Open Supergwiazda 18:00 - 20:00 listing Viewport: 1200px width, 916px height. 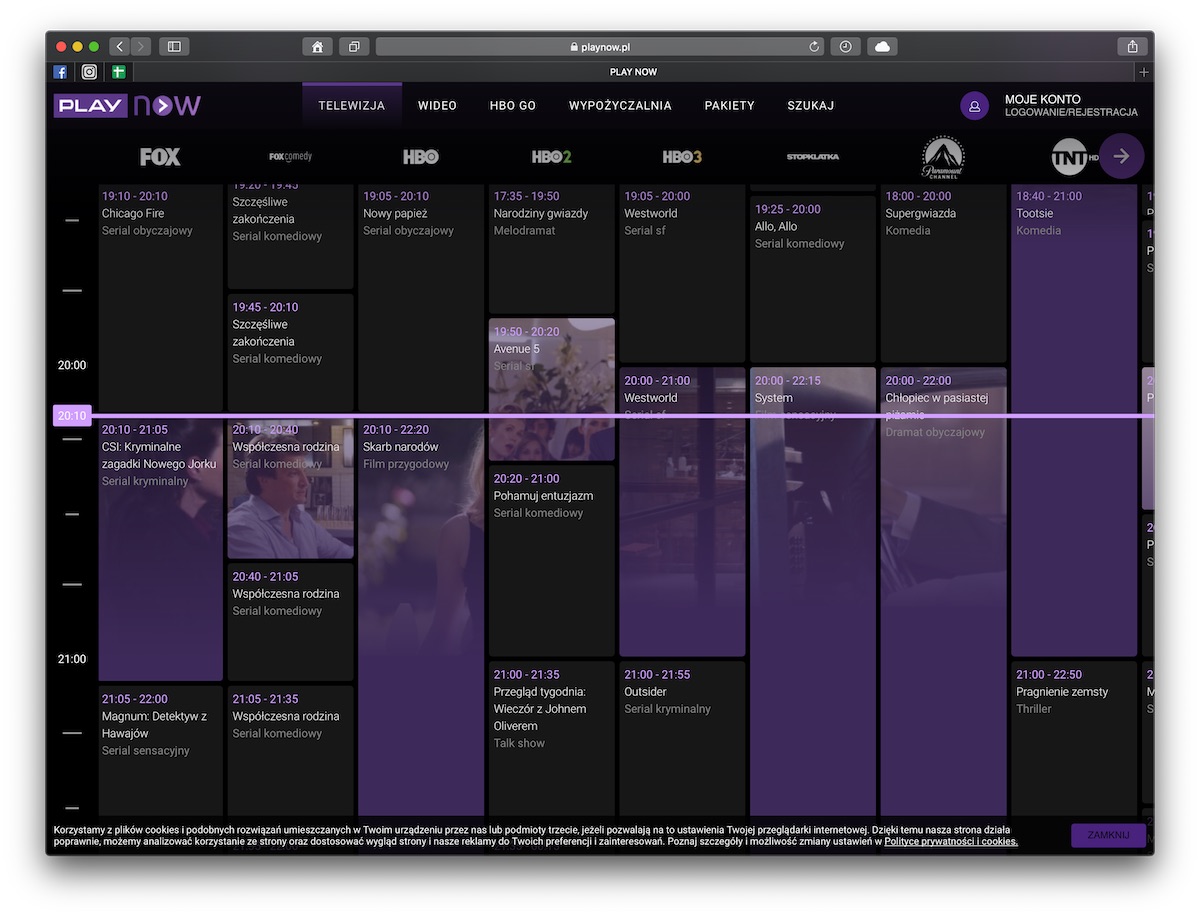pos(943,273)
